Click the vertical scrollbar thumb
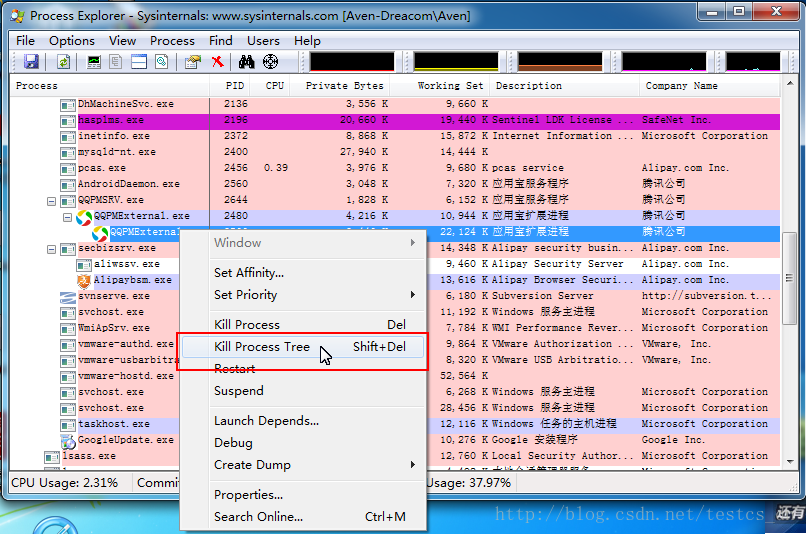Viewport: 806px width, 534px height. tap(790, 278)
